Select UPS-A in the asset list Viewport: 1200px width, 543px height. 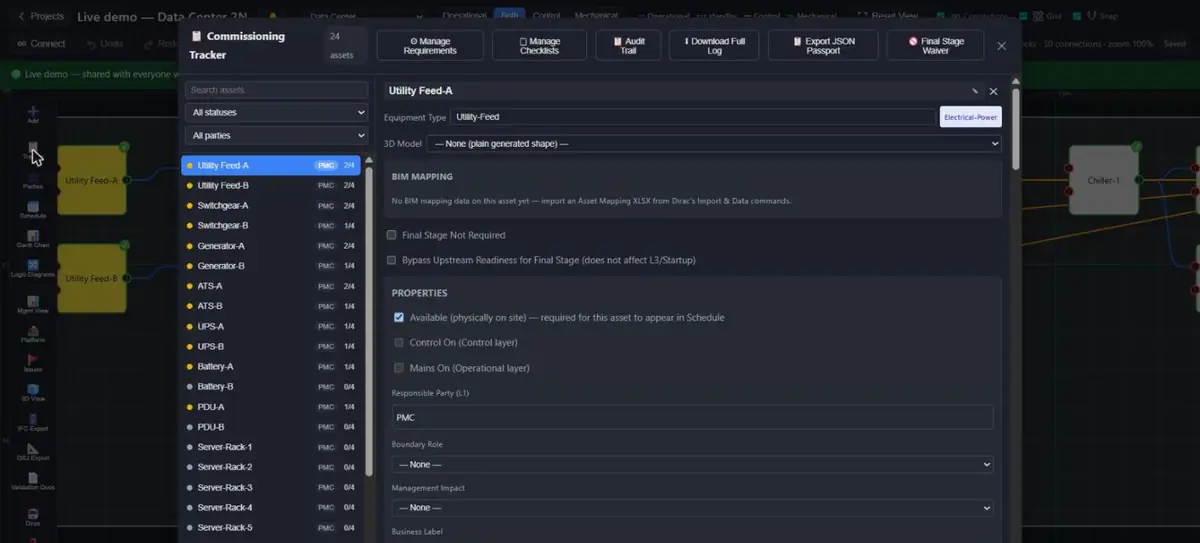coord(271,326)
